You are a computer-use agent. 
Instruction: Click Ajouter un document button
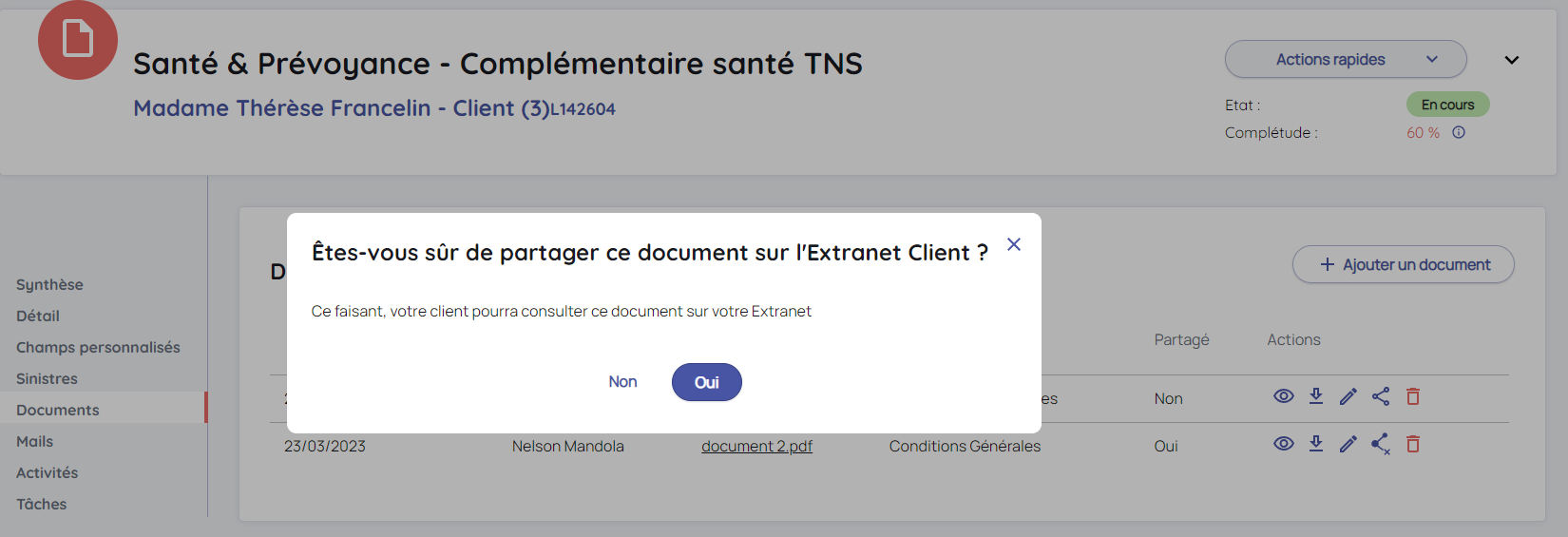point(1403,265)
